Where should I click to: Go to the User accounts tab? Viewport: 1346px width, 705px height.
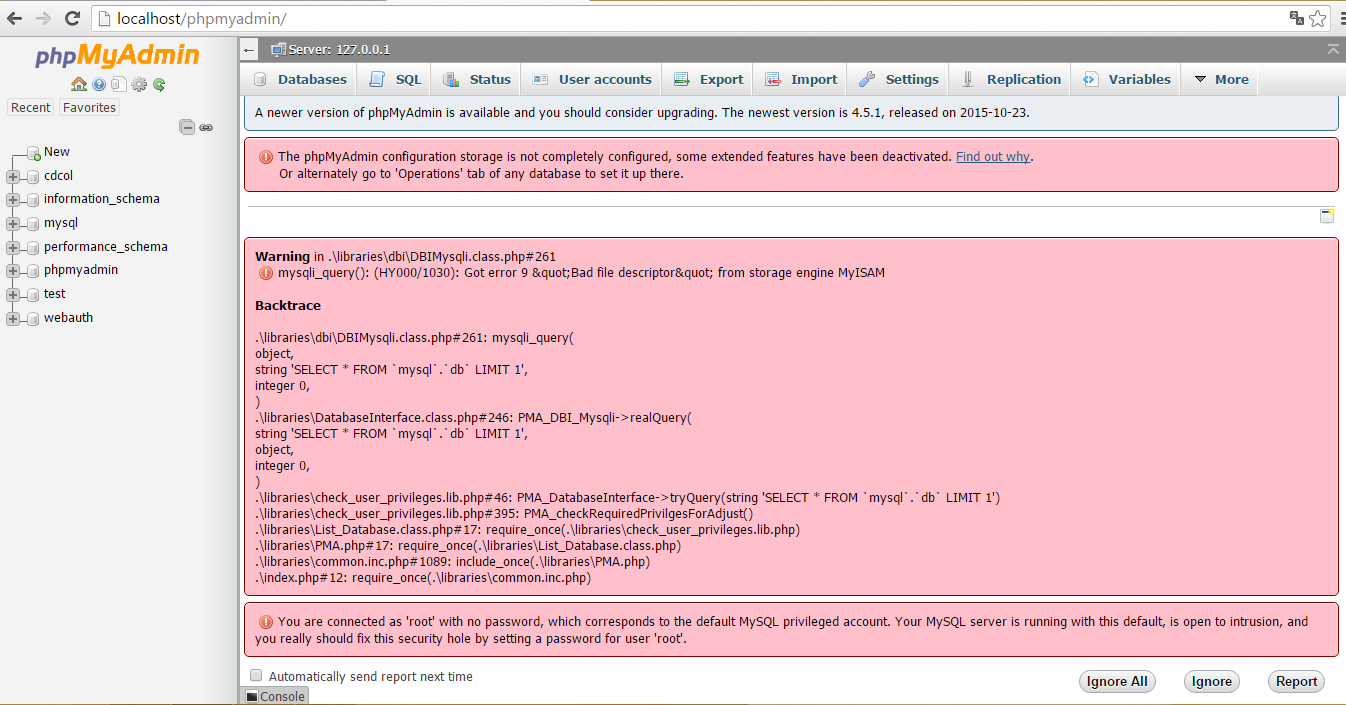pos(592,80)
